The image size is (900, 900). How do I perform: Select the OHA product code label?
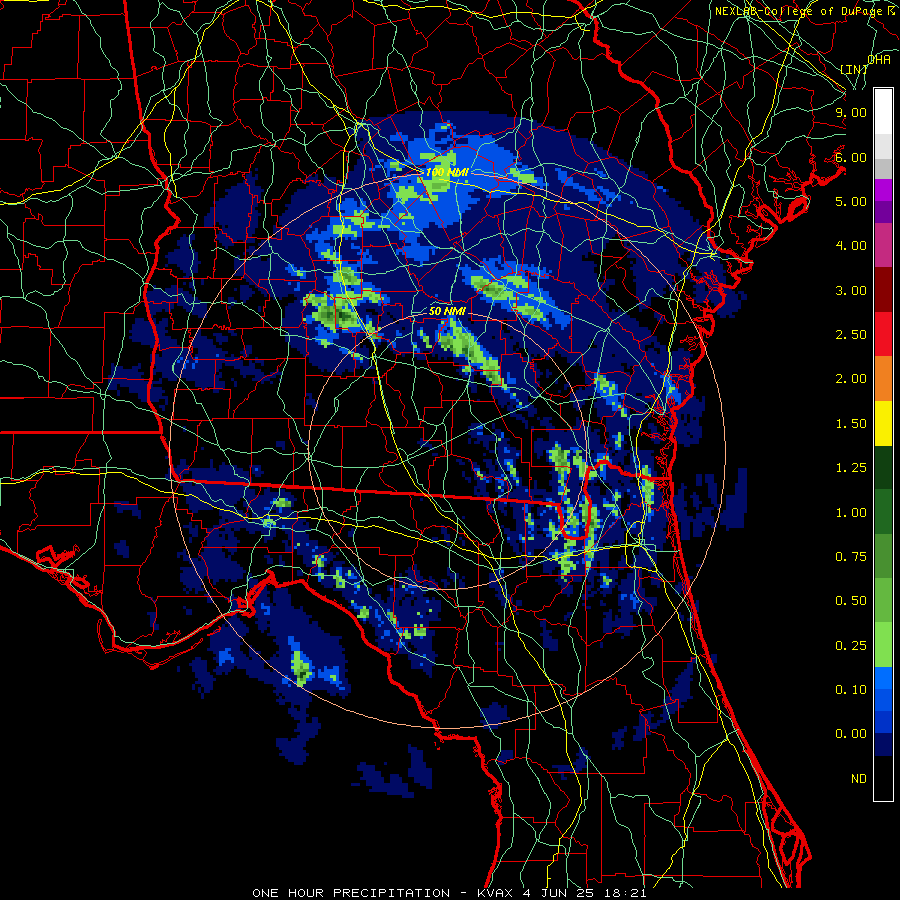pyautogui.click(x=879, y=59)
